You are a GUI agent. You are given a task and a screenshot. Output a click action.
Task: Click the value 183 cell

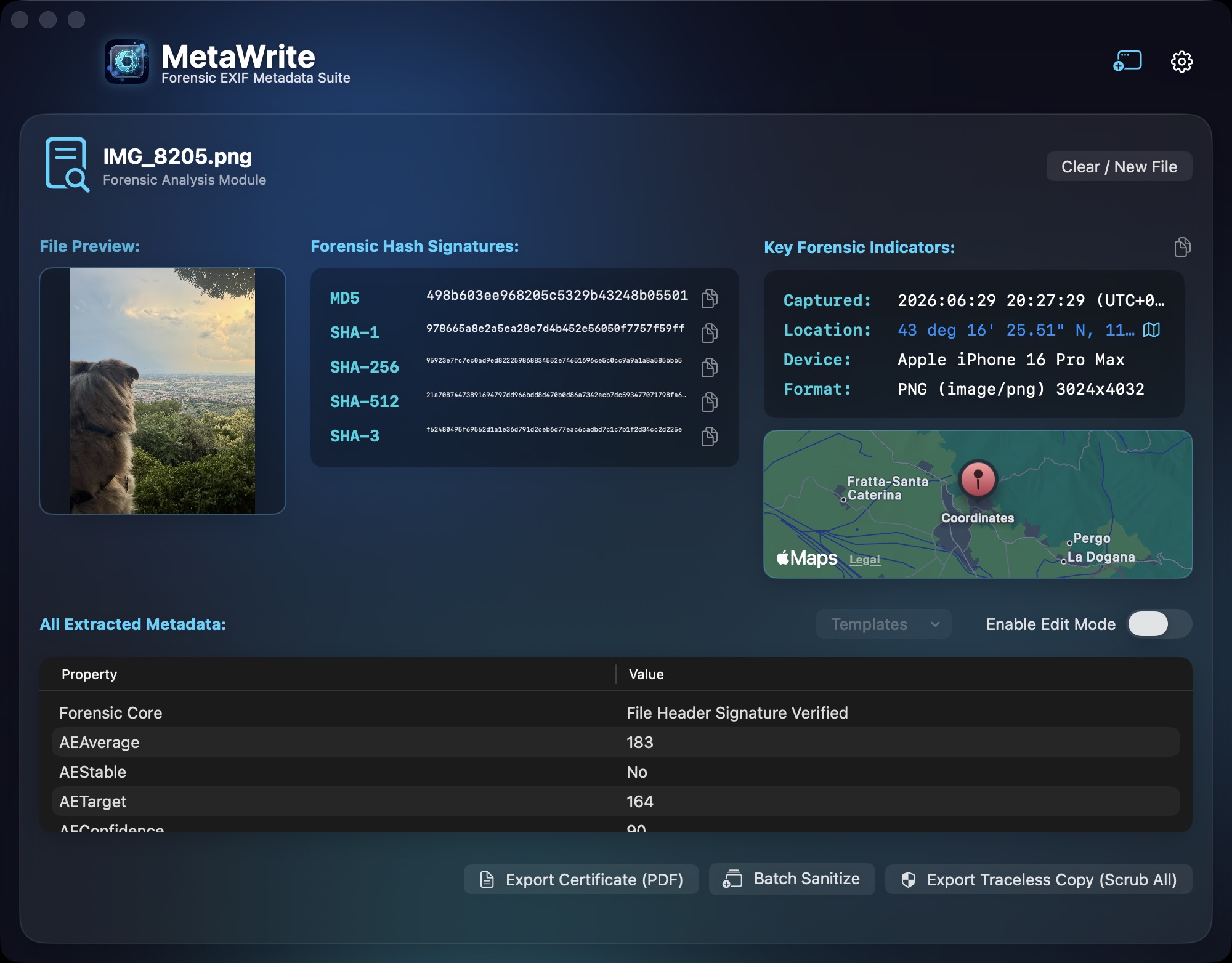pyautogui.click(x=640, y=742)
